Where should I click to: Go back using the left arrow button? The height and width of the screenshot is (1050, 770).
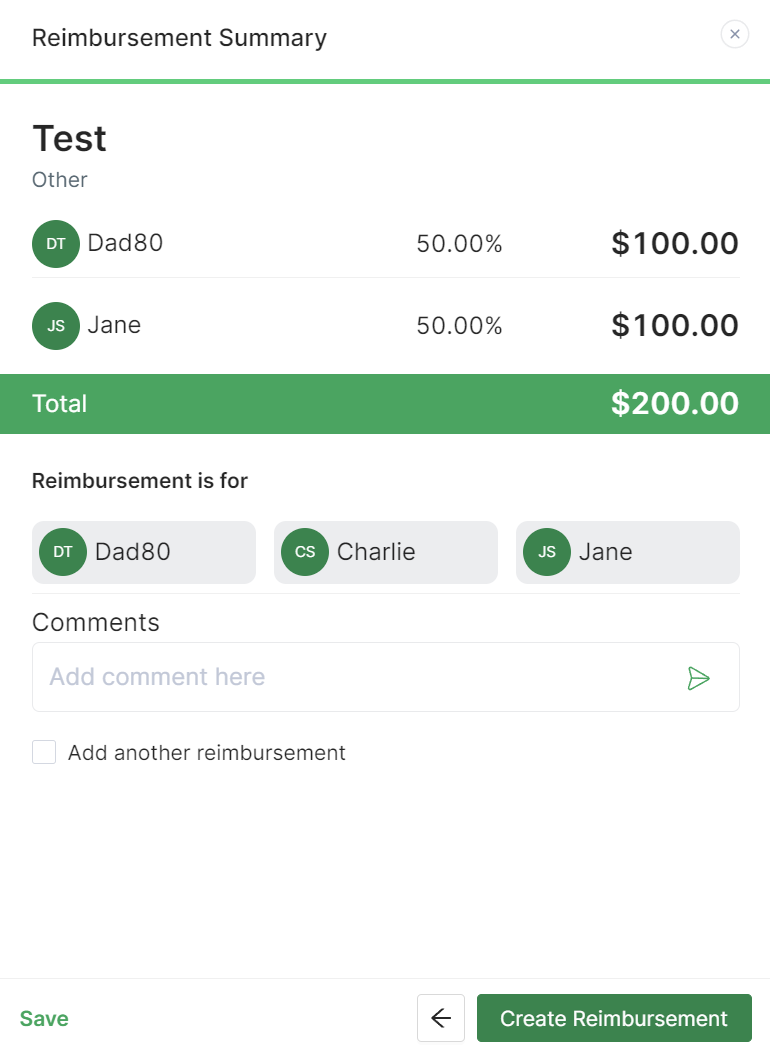point(441,1018)
